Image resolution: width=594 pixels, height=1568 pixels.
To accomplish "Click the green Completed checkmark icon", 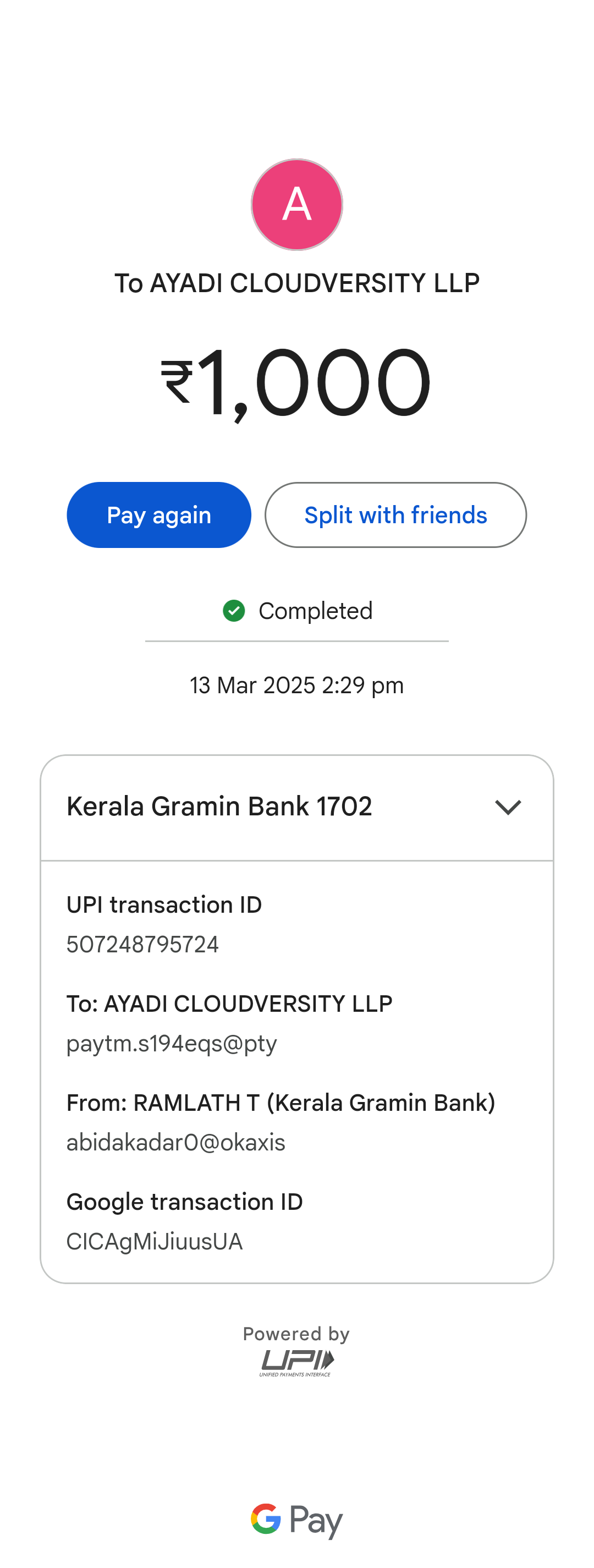I will pos(234,611).
